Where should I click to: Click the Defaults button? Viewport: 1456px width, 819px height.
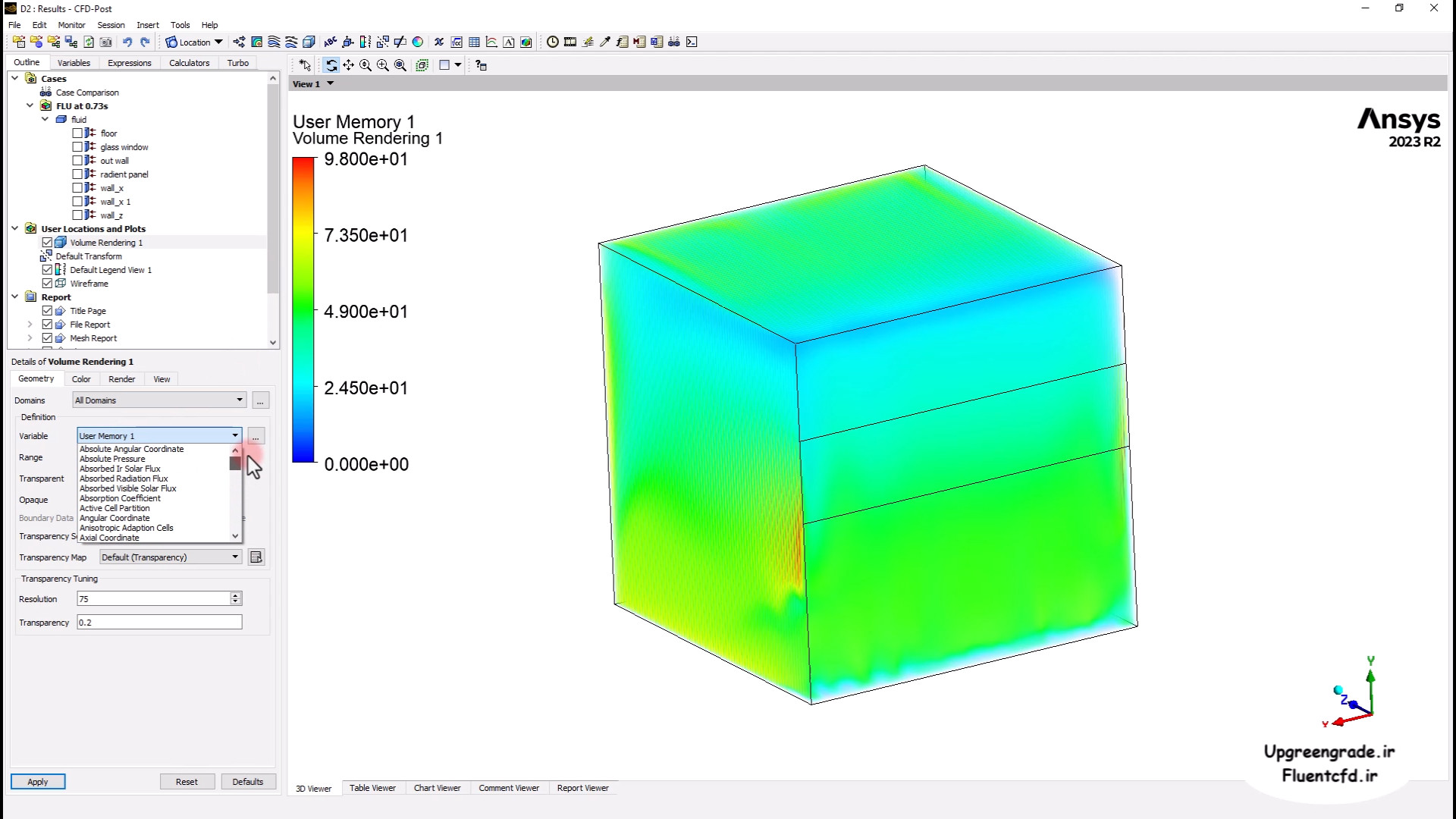point(248,781)
